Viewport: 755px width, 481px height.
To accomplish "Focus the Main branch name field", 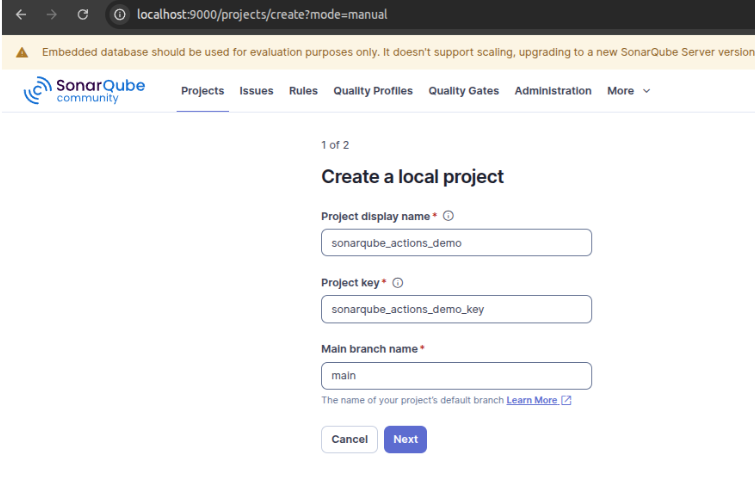I will coord(456,376).
